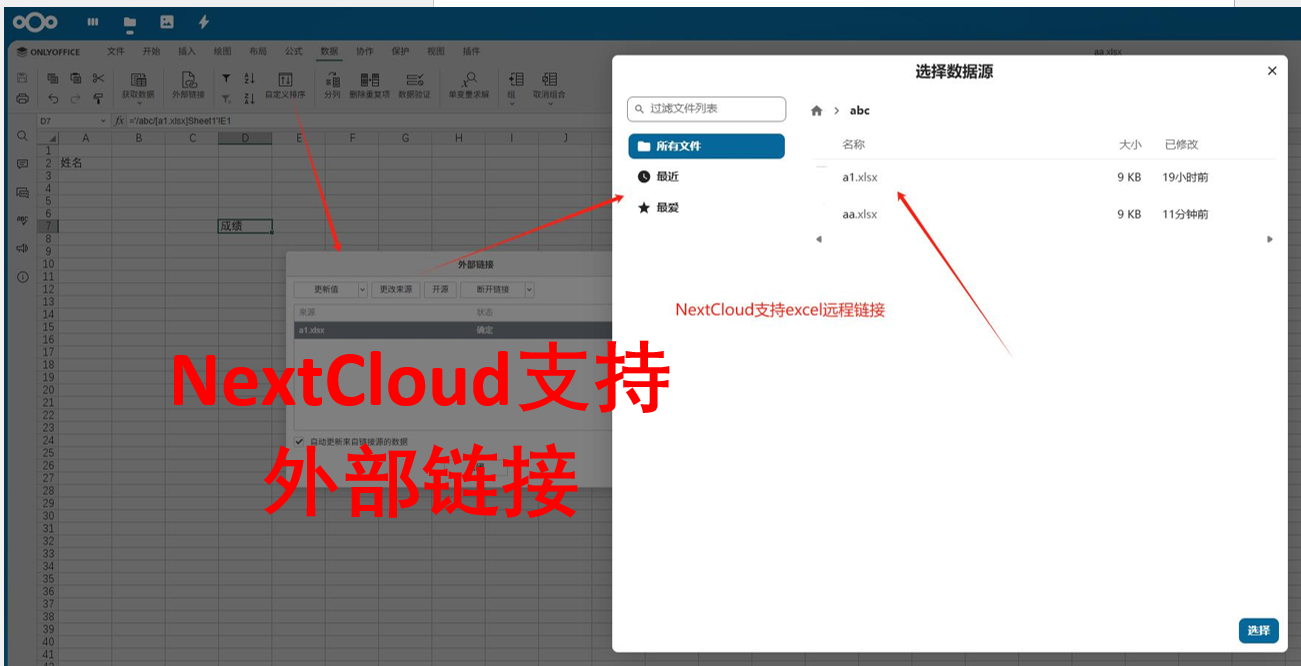Screen dimensions: 1301x666
Task: Click the 开源 open source button
Action: click(440, 289)
